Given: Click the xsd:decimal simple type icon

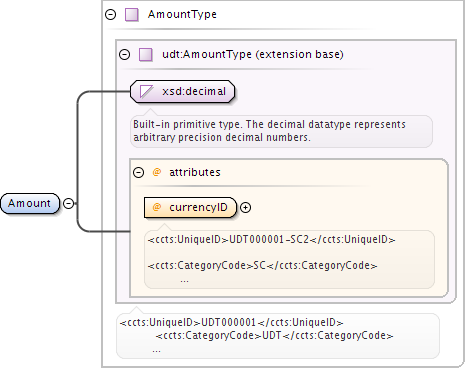Looking at the screenshot, I should tap(146, 91).
